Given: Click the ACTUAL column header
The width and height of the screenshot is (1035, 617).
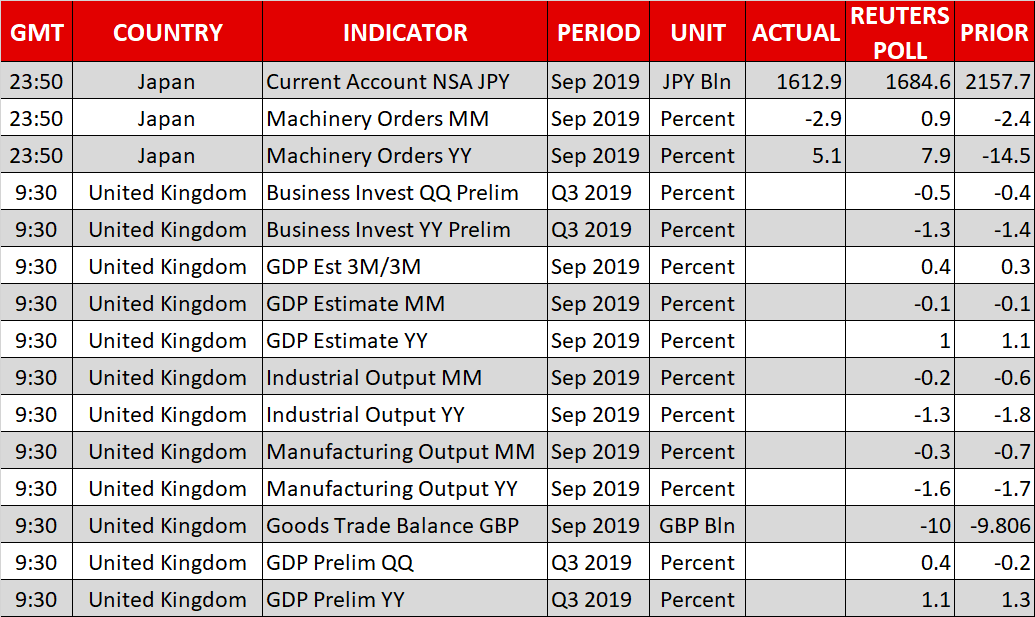Looking at the screenshot, I should click(795, 32).
